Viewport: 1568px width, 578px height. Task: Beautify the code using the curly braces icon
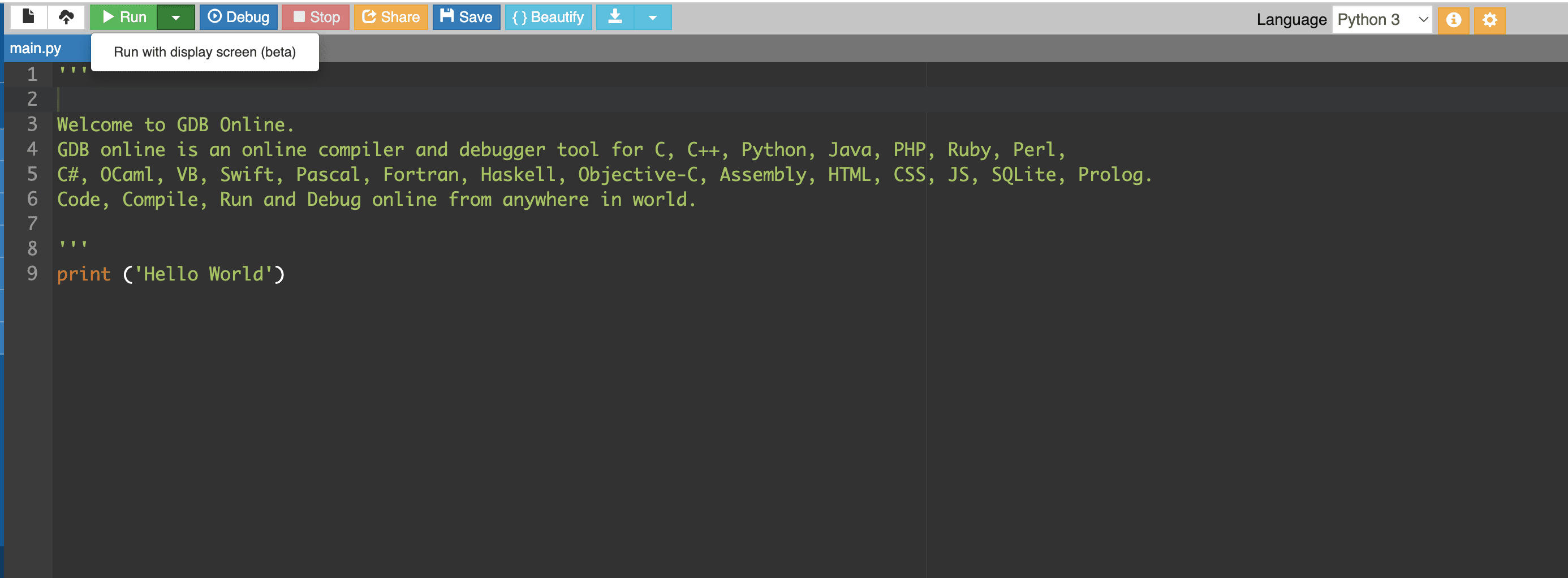click(x=547, y=17)
